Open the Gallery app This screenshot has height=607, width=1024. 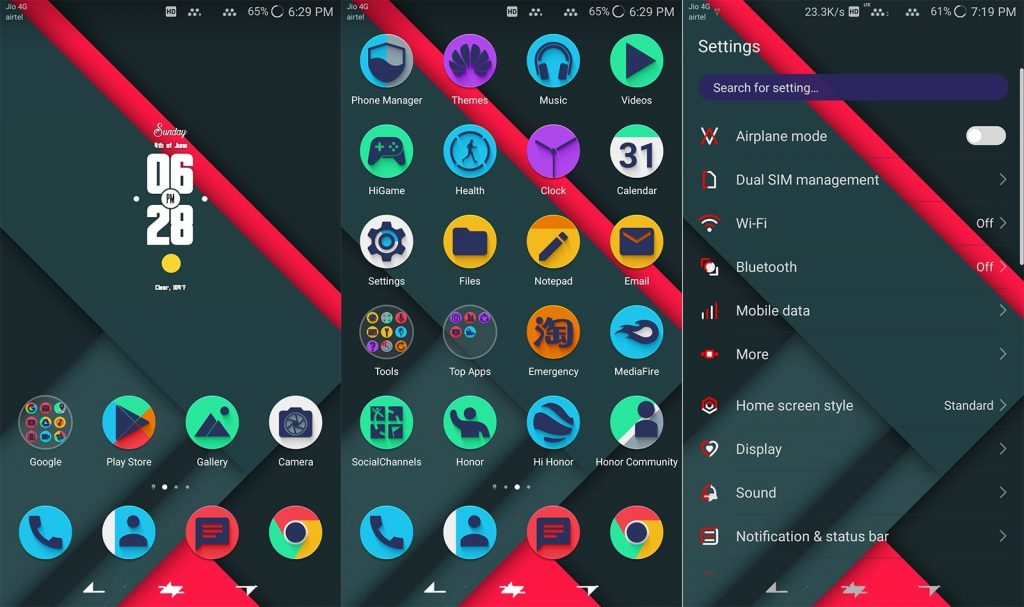pyautogui.click(x=212, y=422)
